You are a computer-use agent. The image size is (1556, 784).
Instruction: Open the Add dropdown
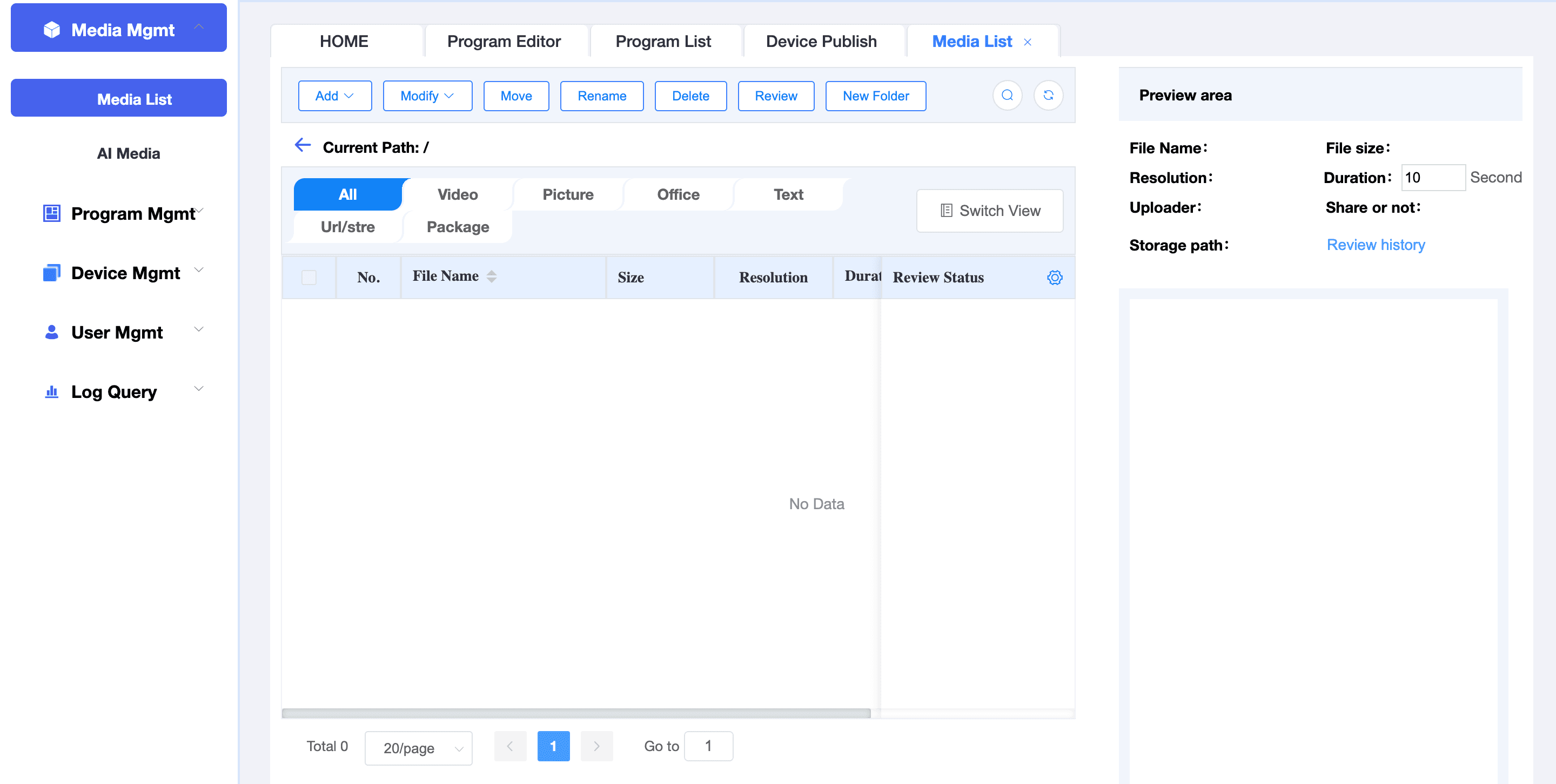tap(334, 96)
